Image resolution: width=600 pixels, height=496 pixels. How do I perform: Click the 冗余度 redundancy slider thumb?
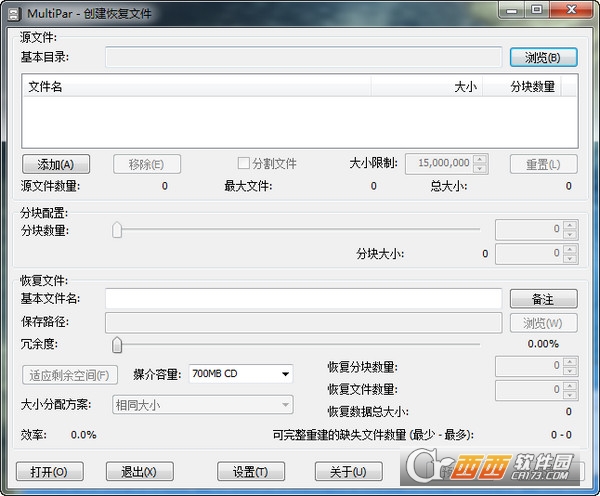(x=117, y=344)
